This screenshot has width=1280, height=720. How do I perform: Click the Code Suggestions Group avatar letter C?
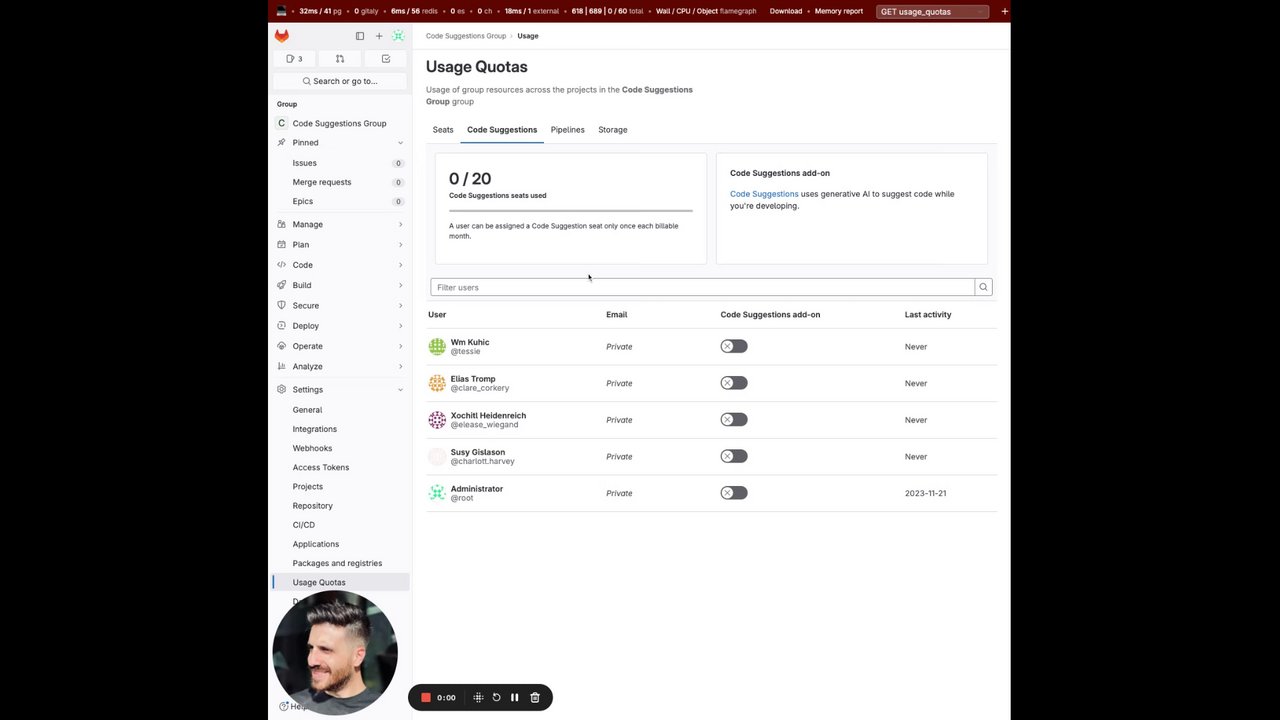pyautogui.click(x=282, y=123)
